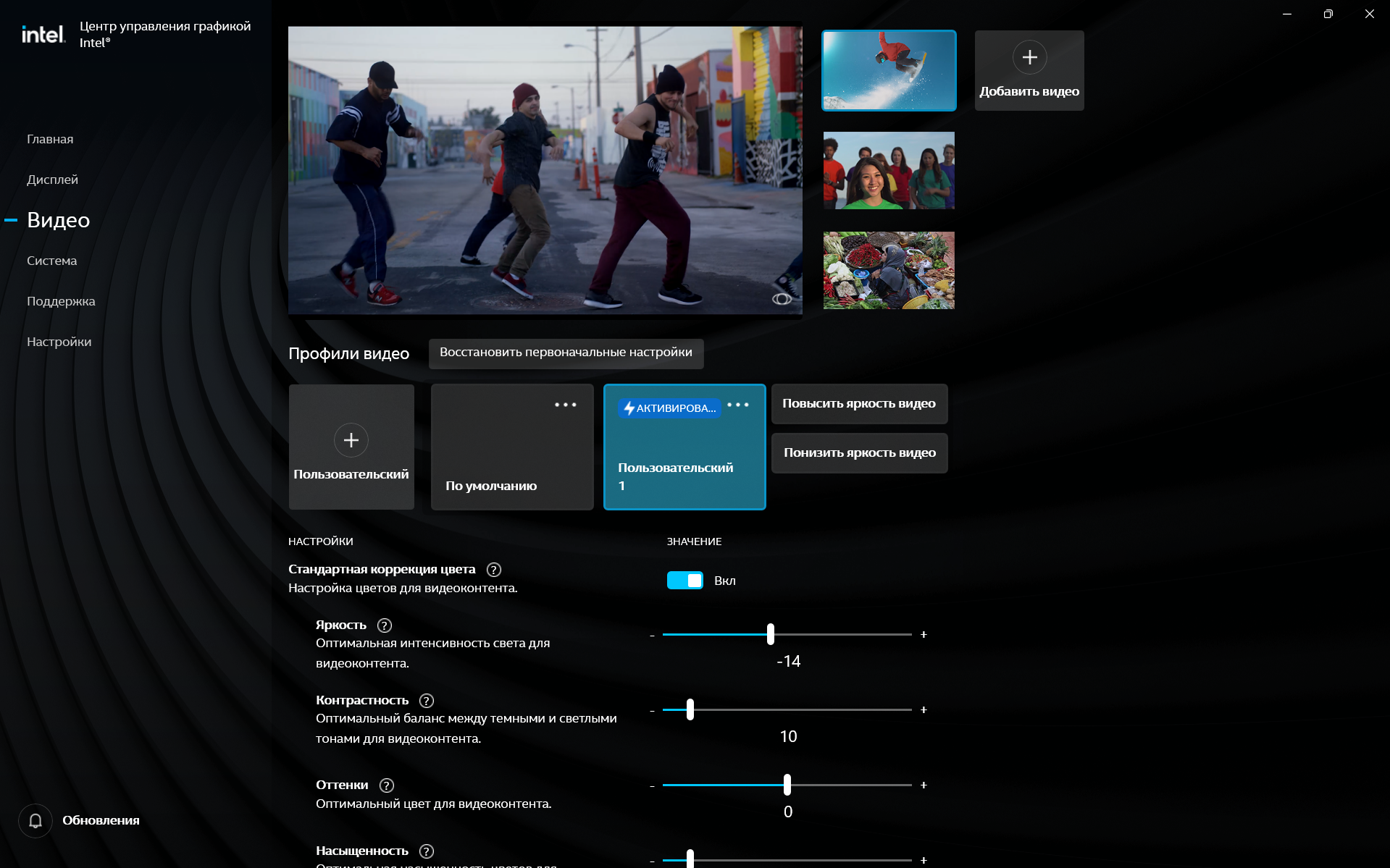Click the Стандартная коррекция цвета label
Viewport: 1390px width, 868px height.
[382, 570]
